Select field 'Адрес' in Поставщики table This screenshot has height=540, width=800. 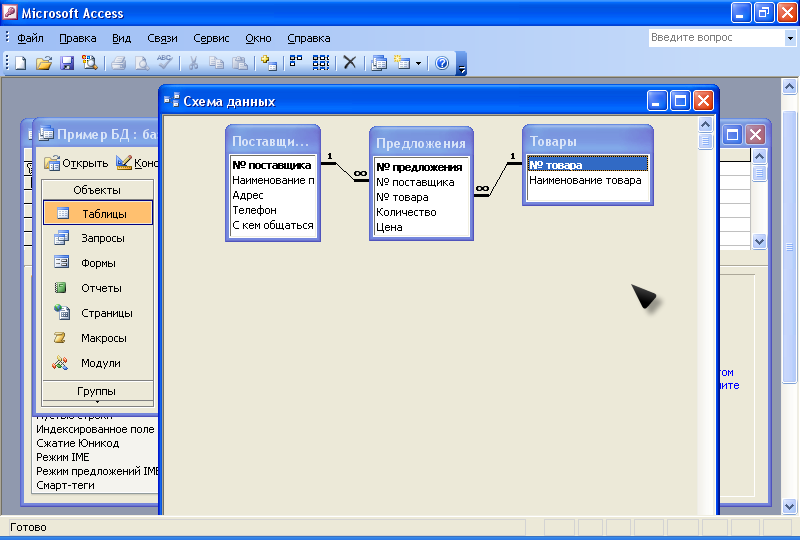[x=272, y=195]
